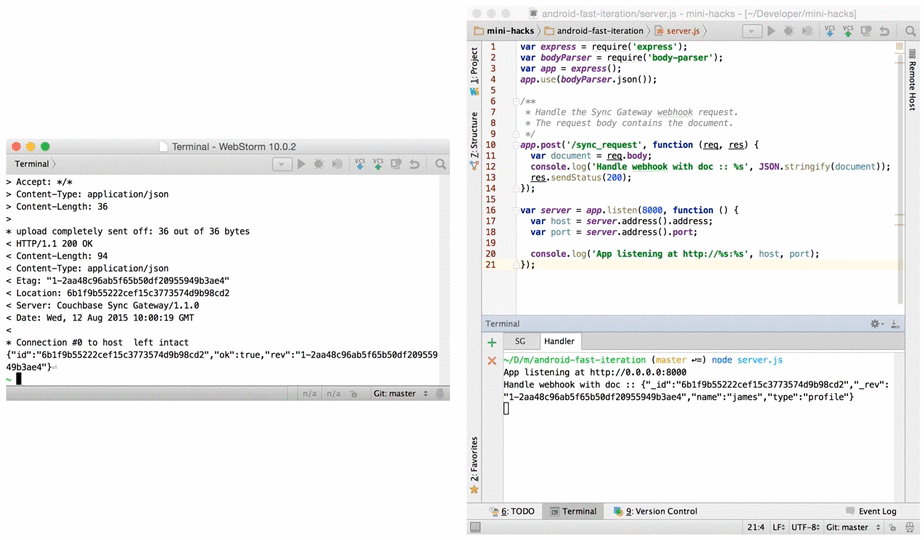Hide Terminal panel with download-arrow icon
Viewport: 924px width, 540px height.
[895, 324]
